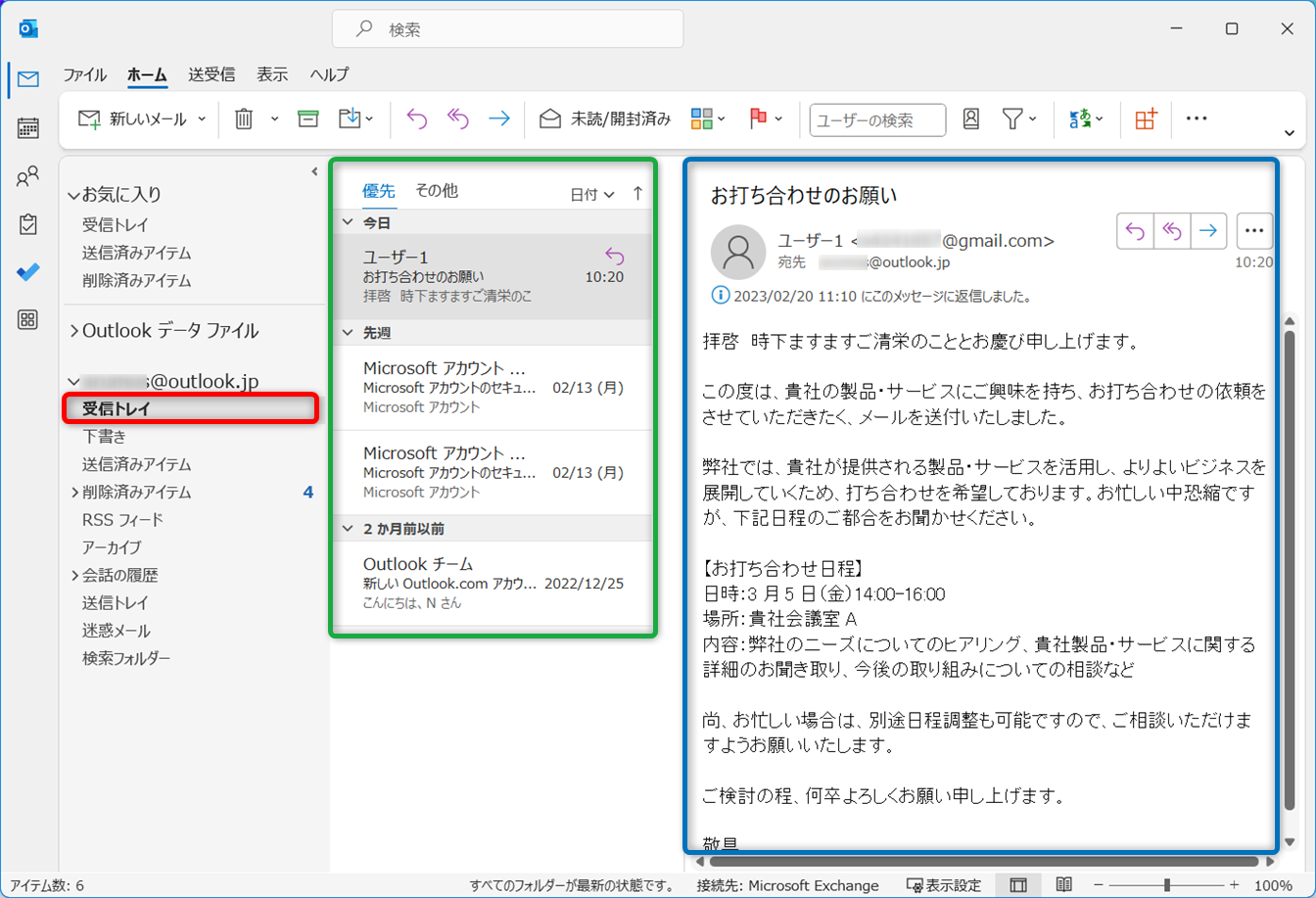The width and height of the screenshot is (1316, 898).
Task: Open the Calendar from the left navigation bar
Action: click(x=28, y=126)
